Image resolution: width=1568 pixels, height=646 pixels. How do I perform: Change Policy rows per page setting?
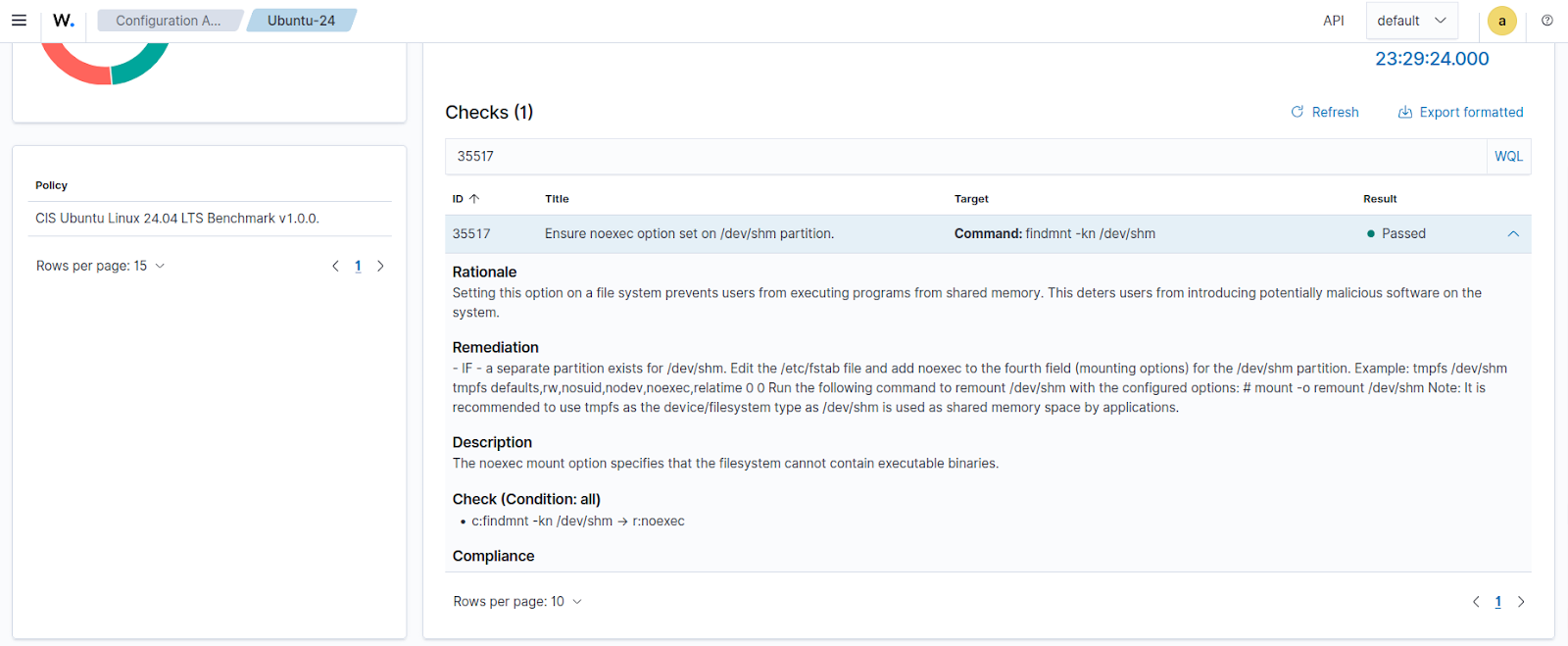point(100,266)
